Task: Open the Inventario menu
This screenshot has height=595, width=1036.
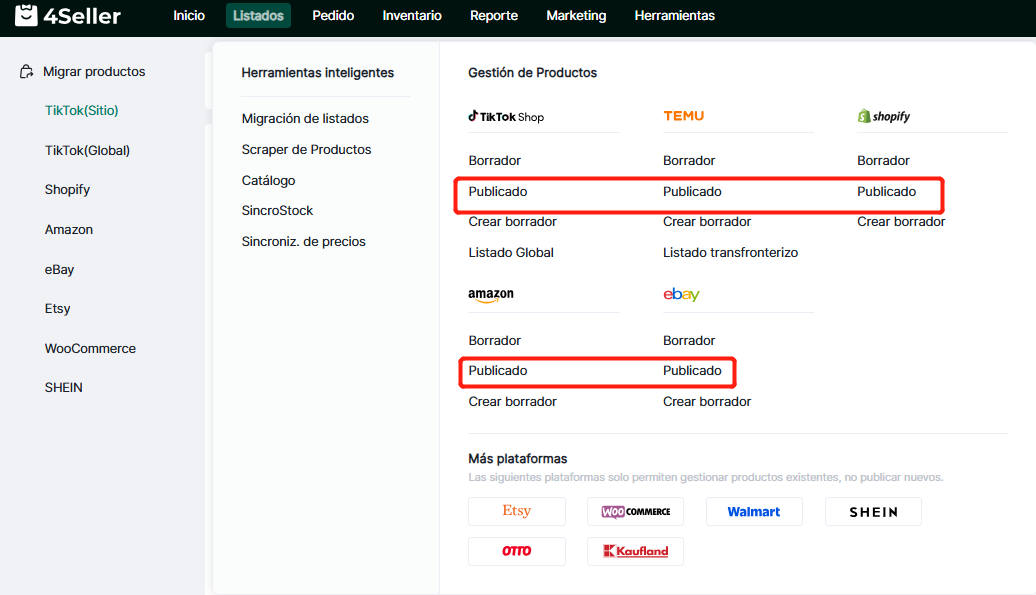Action: [412, 16]
